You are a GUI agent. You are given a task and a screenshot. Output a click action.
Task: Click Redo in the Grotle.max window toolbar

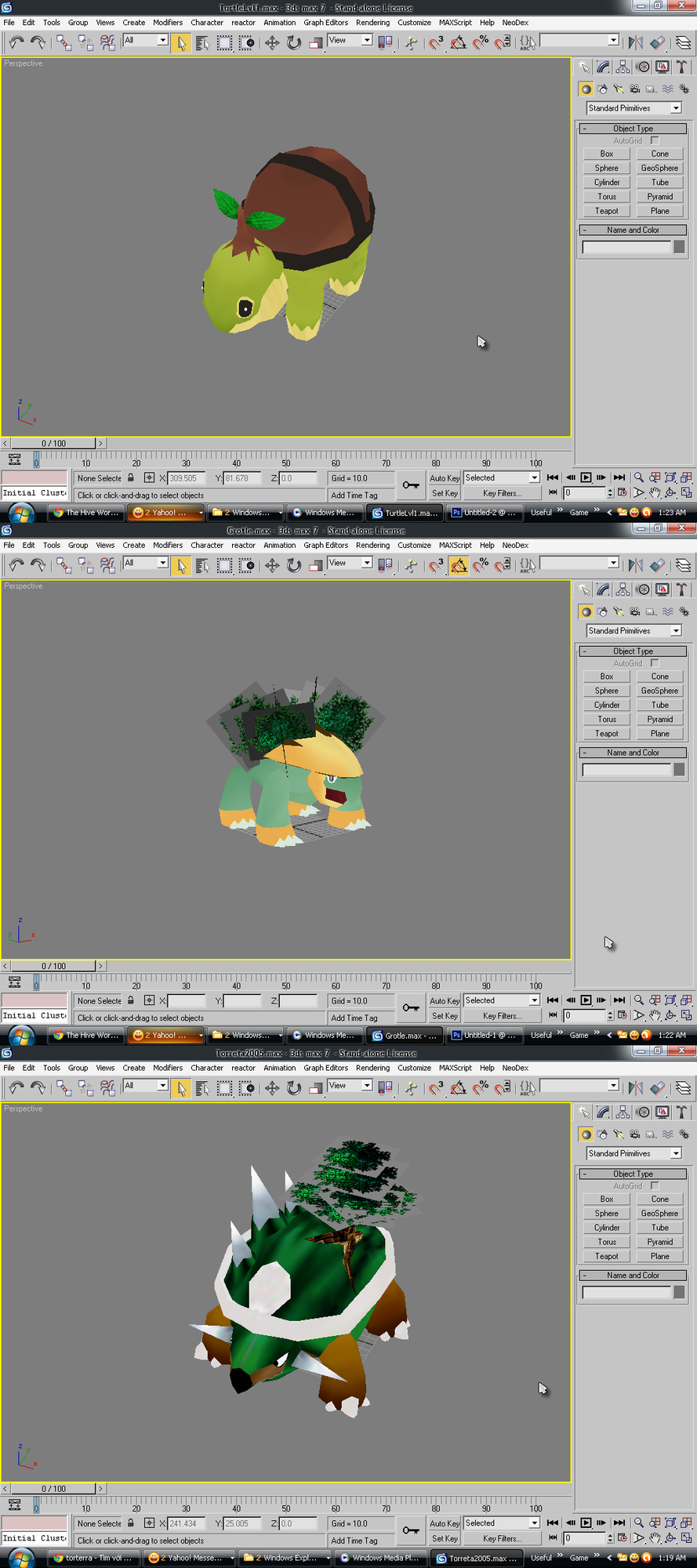pos(38,565)
